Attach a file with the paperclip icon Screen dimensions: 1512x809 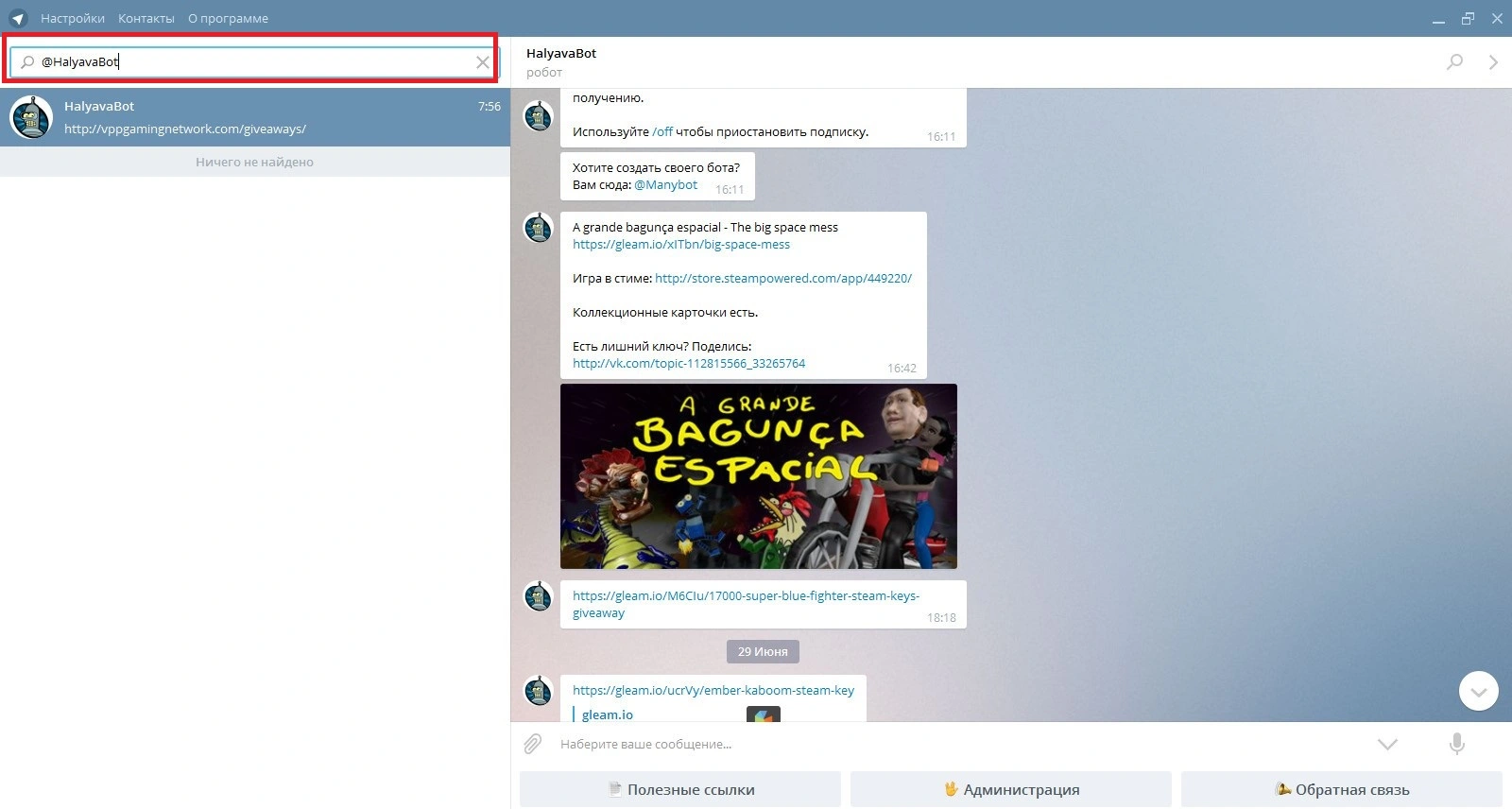pyautogui.click(x=533, y=744)
